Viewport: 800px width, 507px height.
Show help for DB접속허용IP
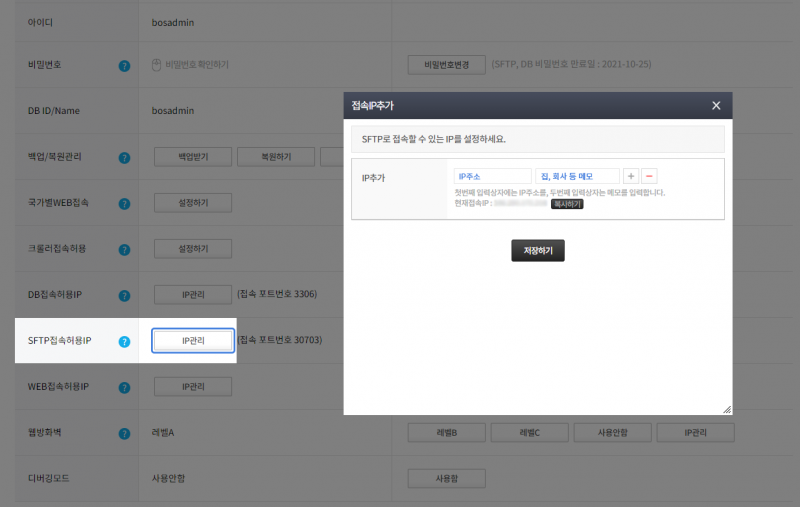click(x=124, y=296)
